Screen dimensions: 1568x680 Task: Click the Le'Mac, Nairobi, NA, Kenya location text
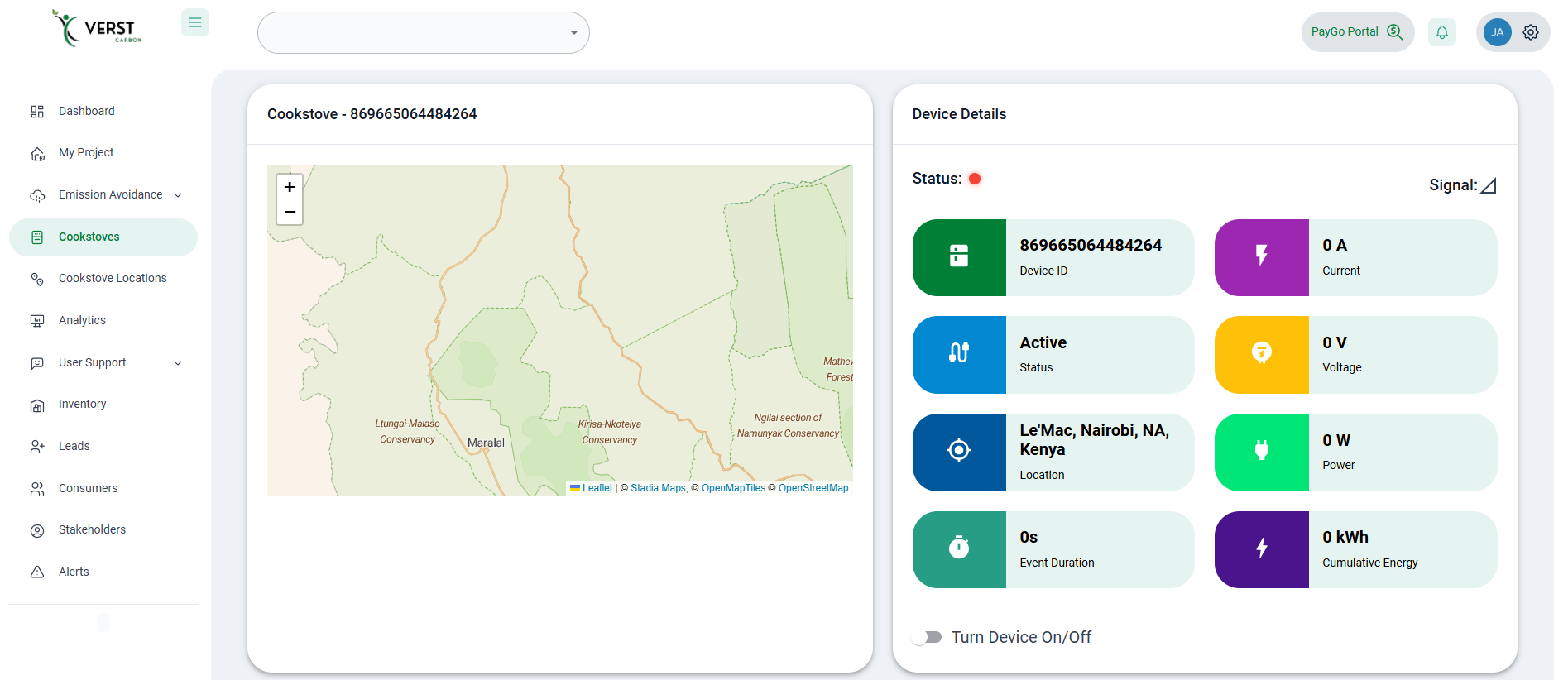pos(1094,440)
